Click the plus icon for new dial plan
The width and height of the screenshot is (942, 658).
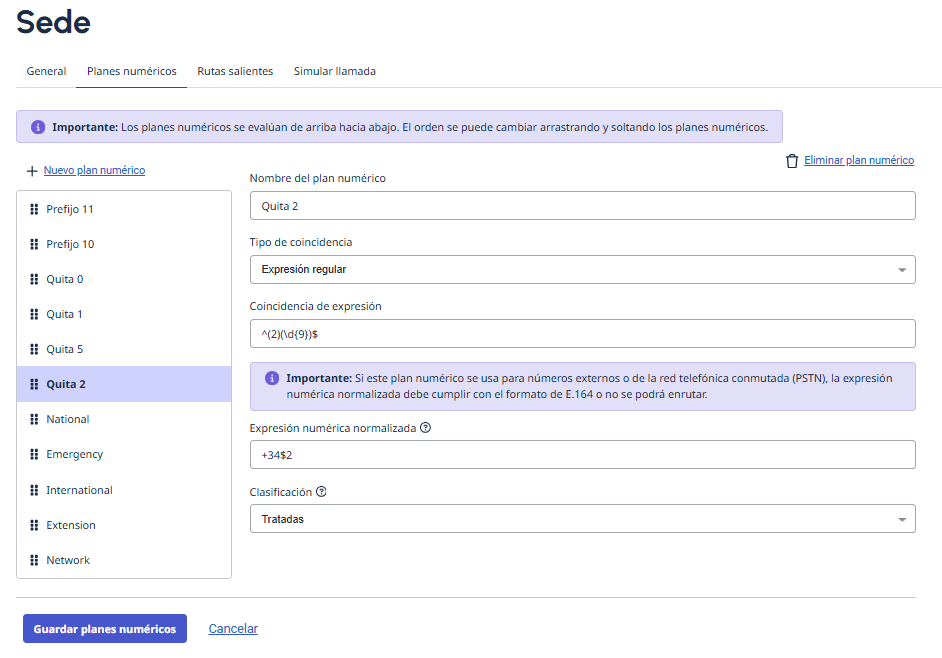click(x=32, y=171)
